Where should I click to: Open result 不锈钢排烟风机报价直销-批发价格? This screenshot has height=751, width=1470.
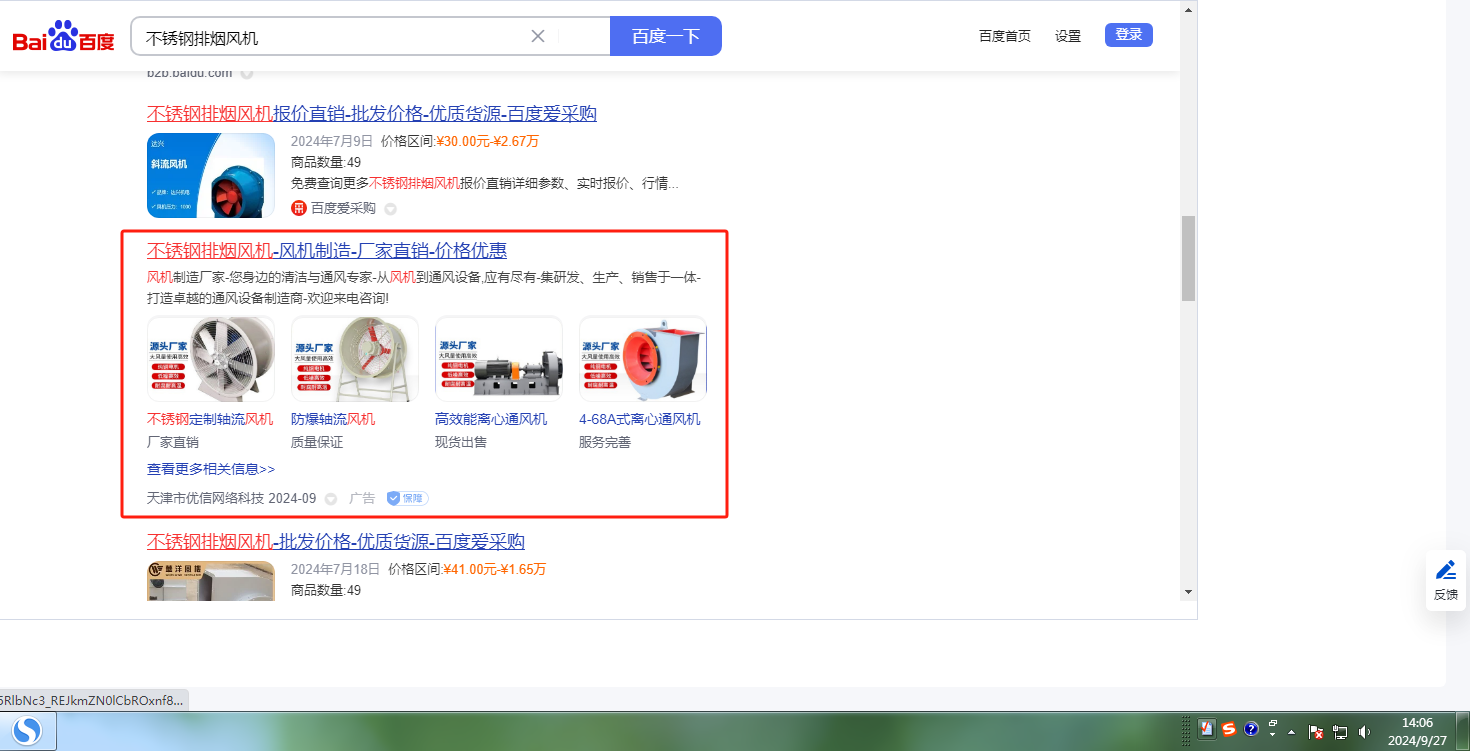pos(372,114)
